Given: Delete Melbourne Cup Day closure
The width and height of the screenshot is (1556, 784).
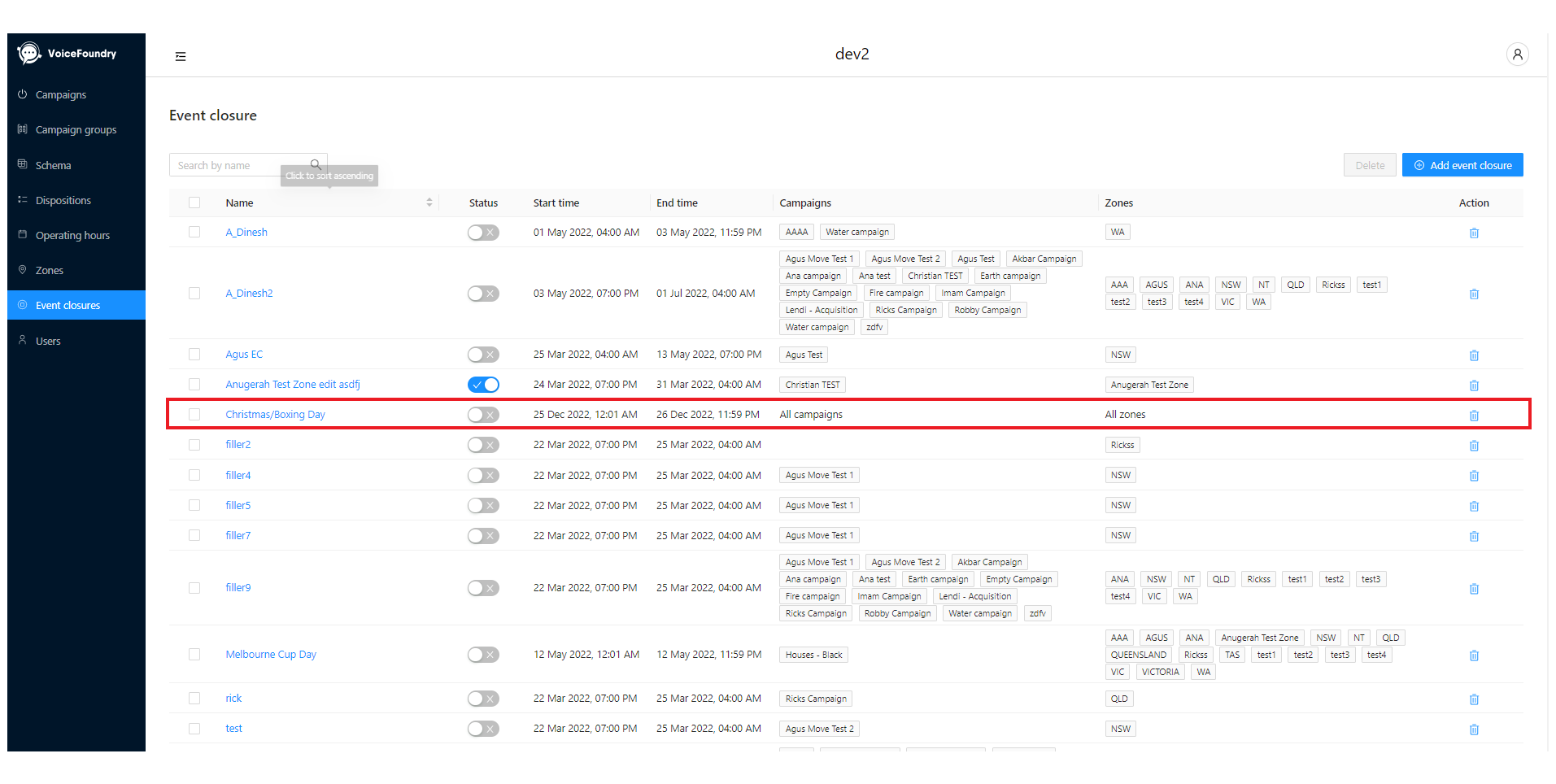Looking at the screenshot, I should [1474, 656].
